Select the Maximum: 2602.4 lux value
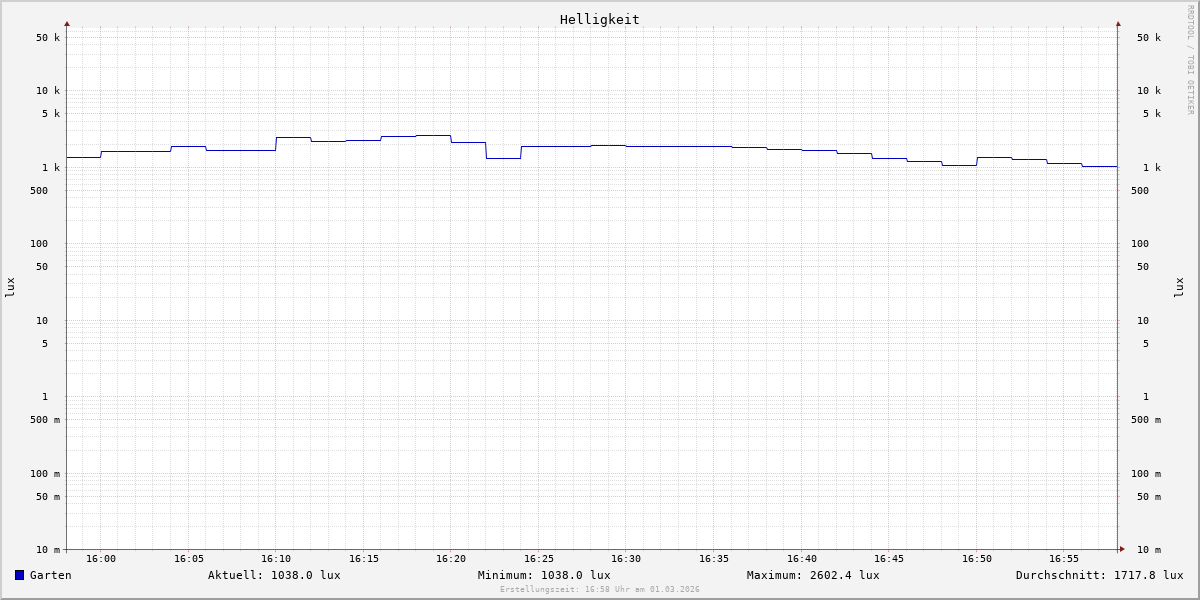Screen dimensions: 1200x600 pos(813,575)
